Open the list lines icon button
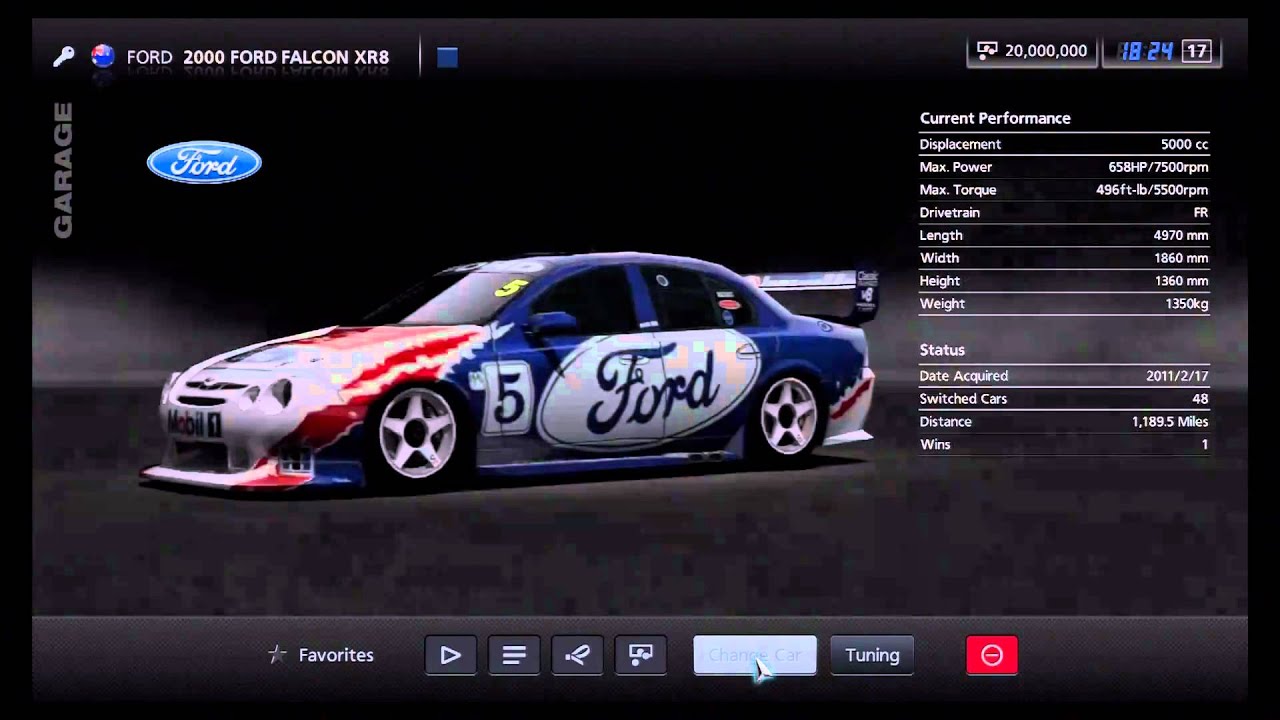 [x=514, y=655]
